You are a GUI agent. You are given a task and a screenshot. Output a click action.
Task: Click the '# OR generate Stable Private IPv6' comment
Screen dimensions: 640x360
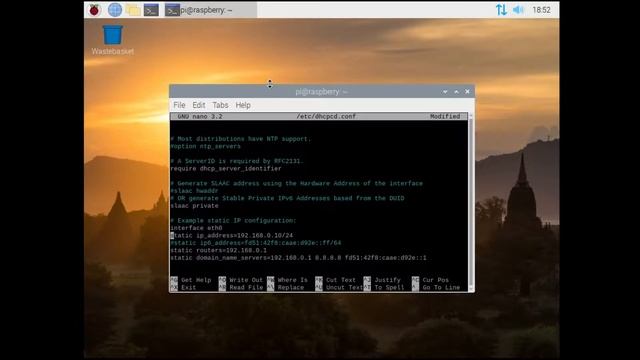point(287,198)
